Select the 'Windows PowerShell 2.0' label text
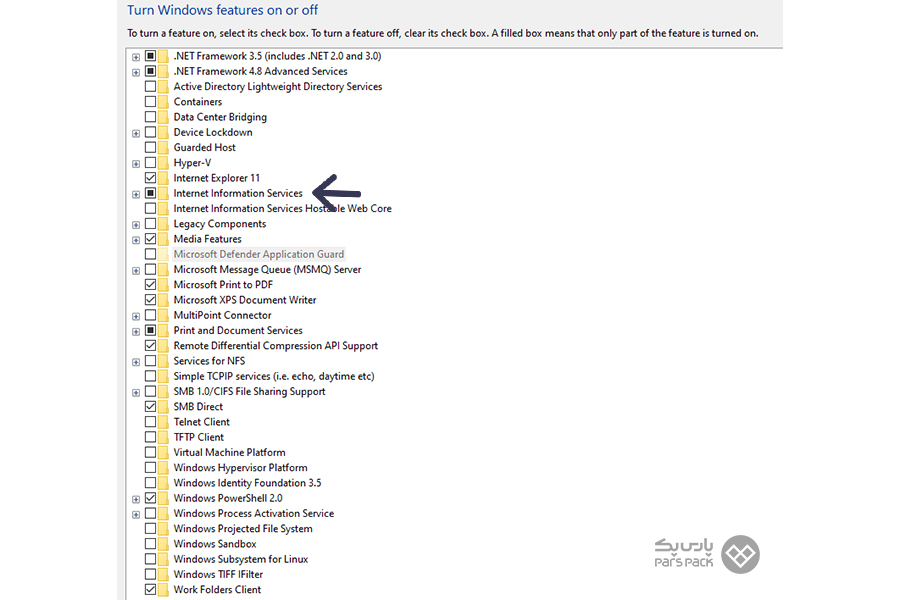 point(228,498)
